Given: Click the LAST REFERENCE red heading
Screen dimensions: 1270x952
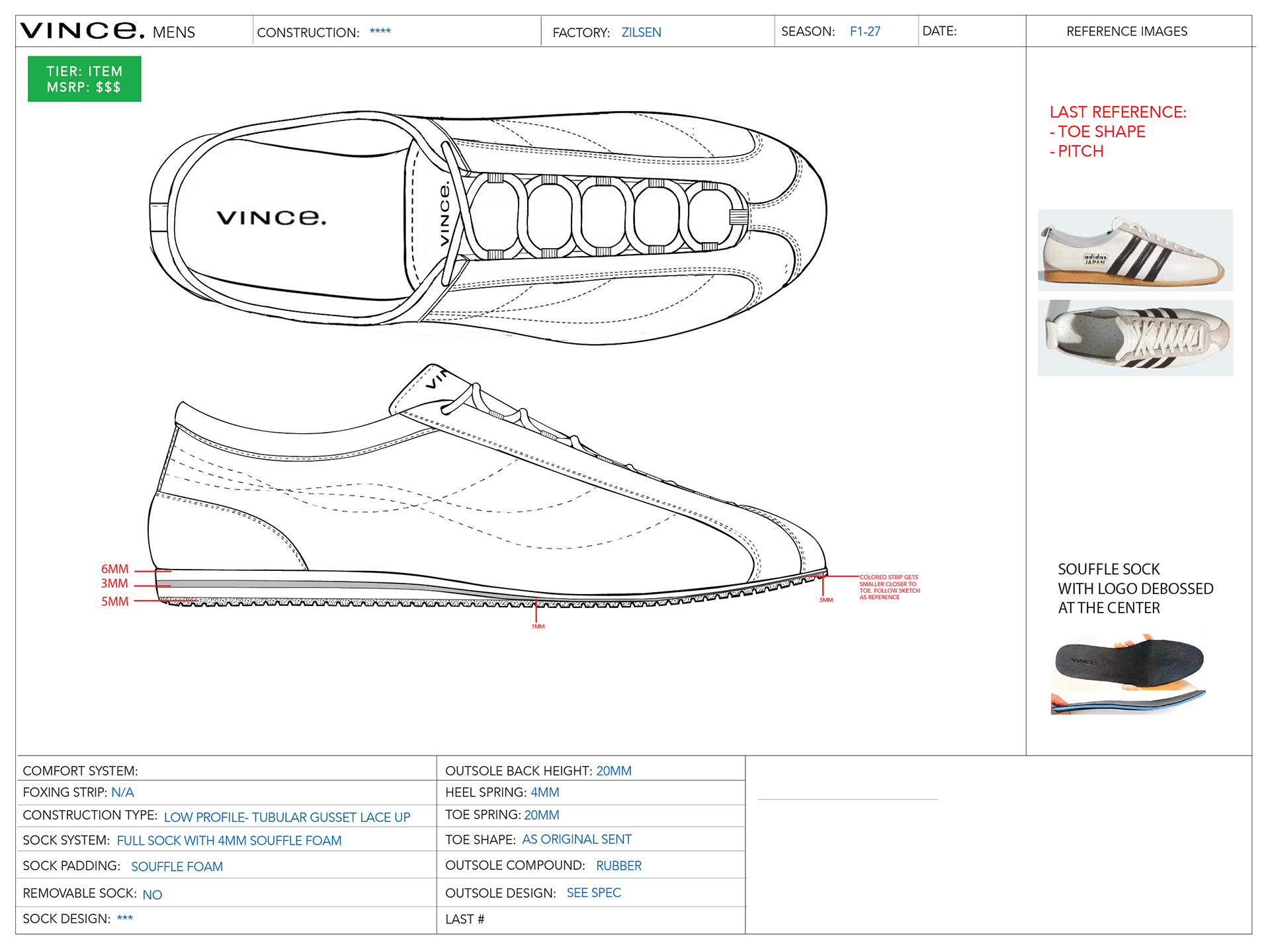Looking at the screenshot, I should point(1118,112).
